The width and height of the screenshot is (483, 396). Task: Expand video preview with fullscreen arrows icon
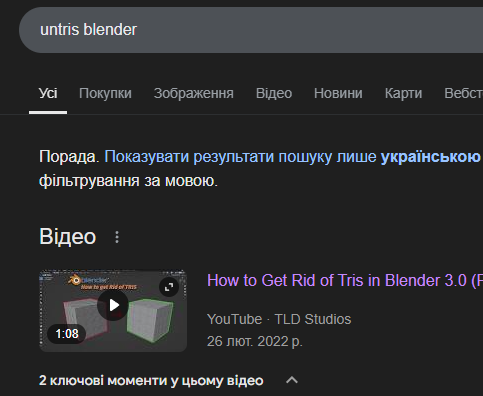pyautogui.click(x=169, y=287)
